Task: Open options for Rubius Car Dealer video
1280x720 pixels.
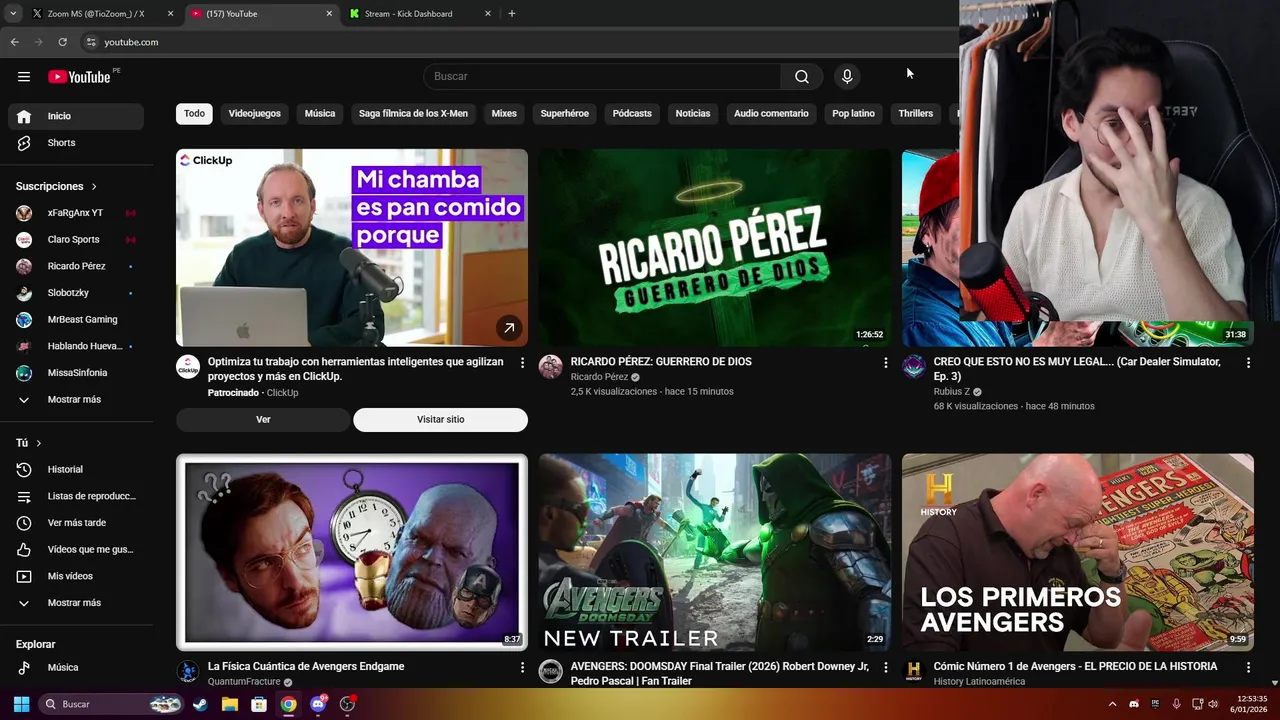Action: 1248,363
